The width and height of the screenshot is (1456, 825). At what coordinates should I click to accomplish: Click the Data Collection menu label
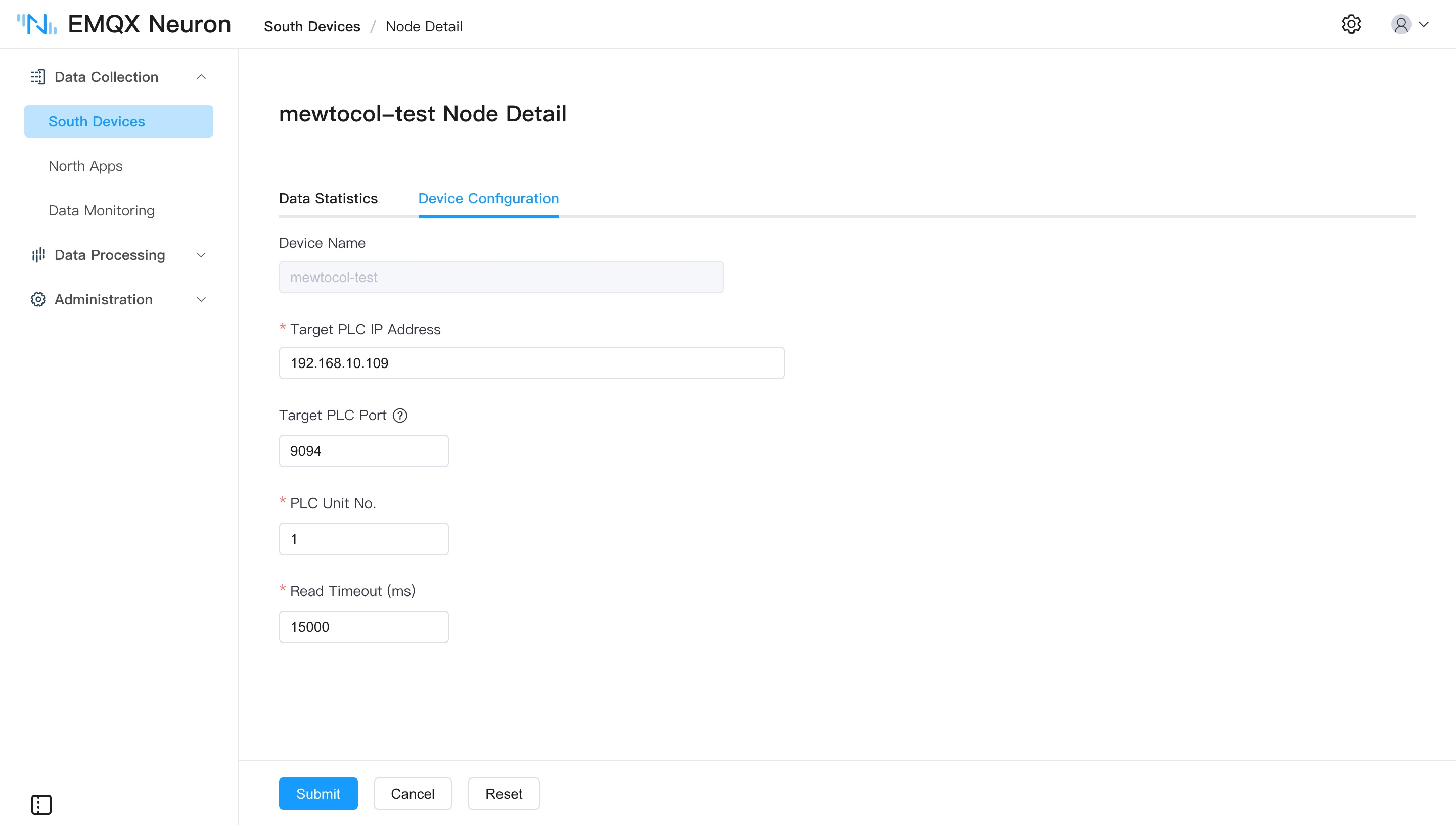pos(107,77)
